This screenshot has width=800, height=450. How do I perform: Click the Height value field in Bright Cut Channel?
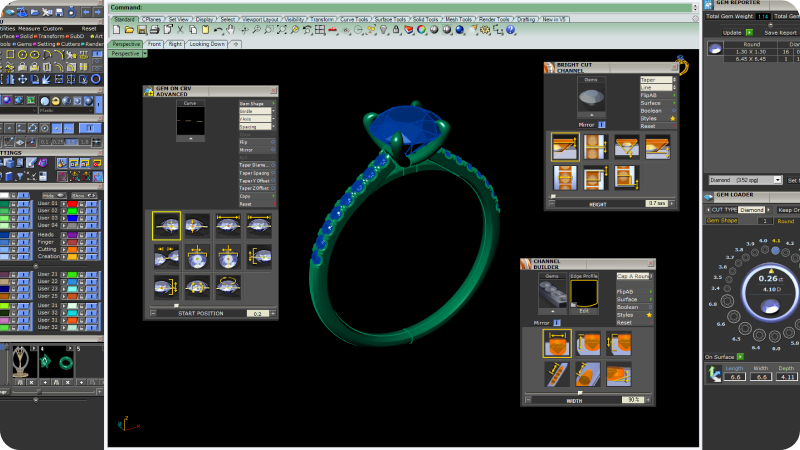point(657,203)
